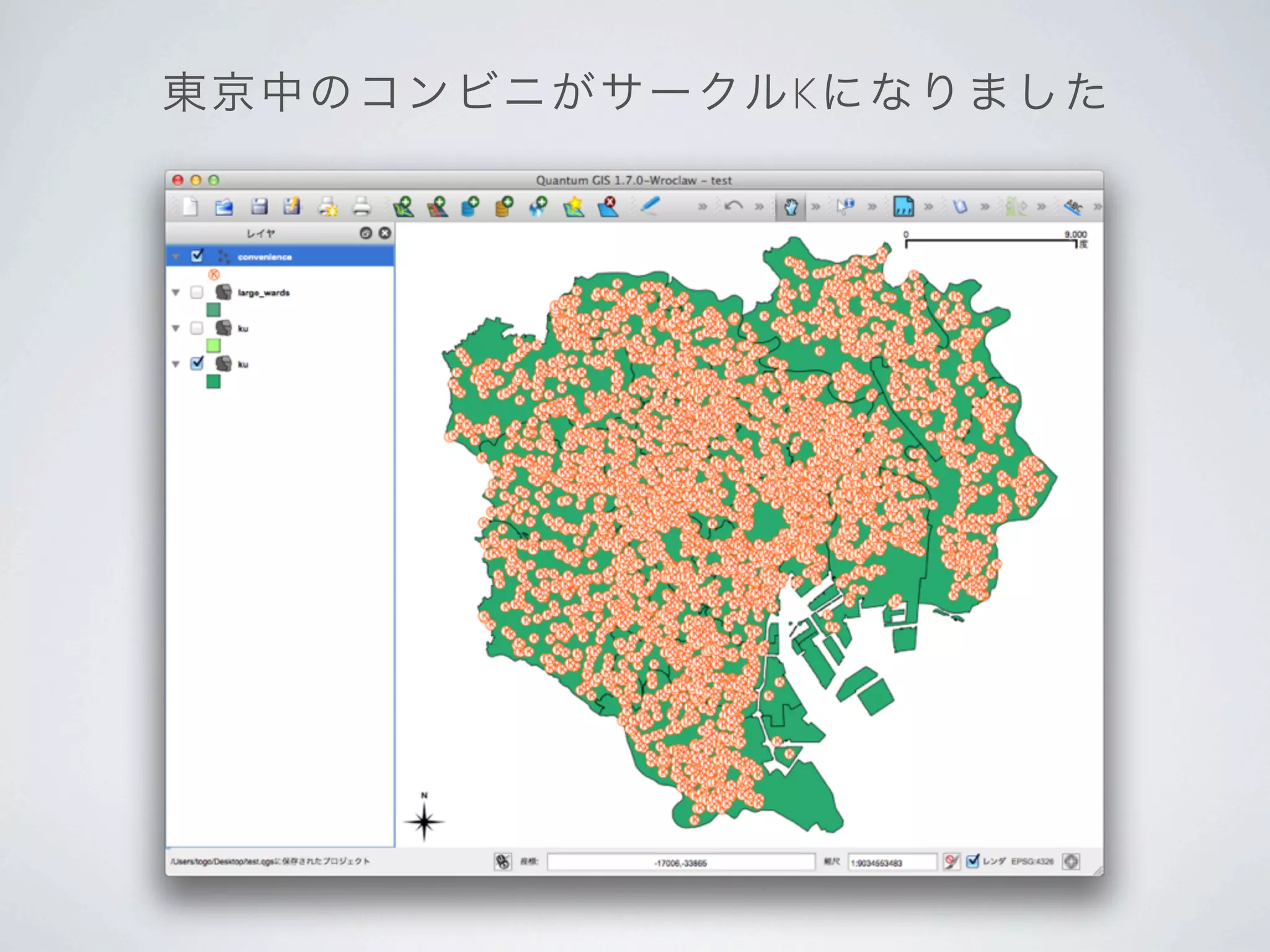Click the Add Vector Layer icon
This screenshot has width=1270, height=952.
[404, 206]
